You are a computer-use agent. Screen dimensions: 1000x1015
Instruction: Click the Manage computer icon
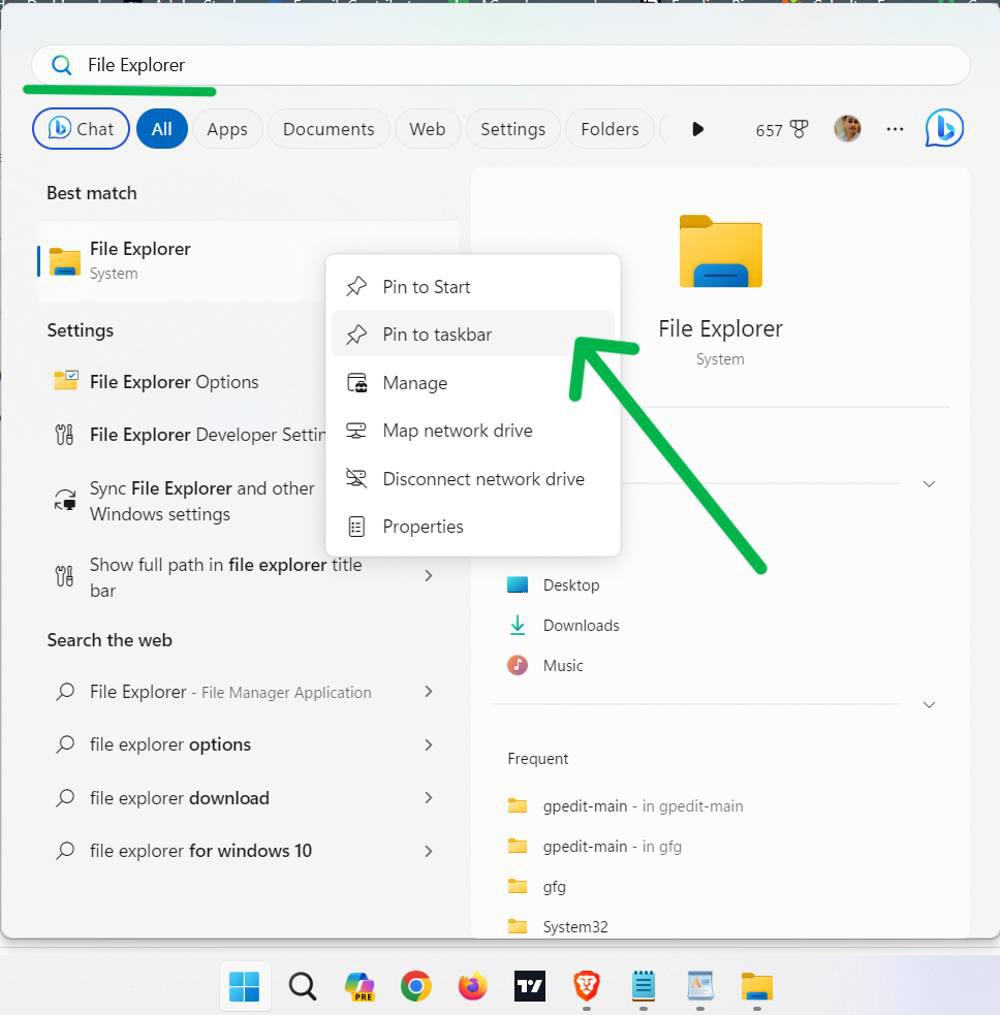357,383
